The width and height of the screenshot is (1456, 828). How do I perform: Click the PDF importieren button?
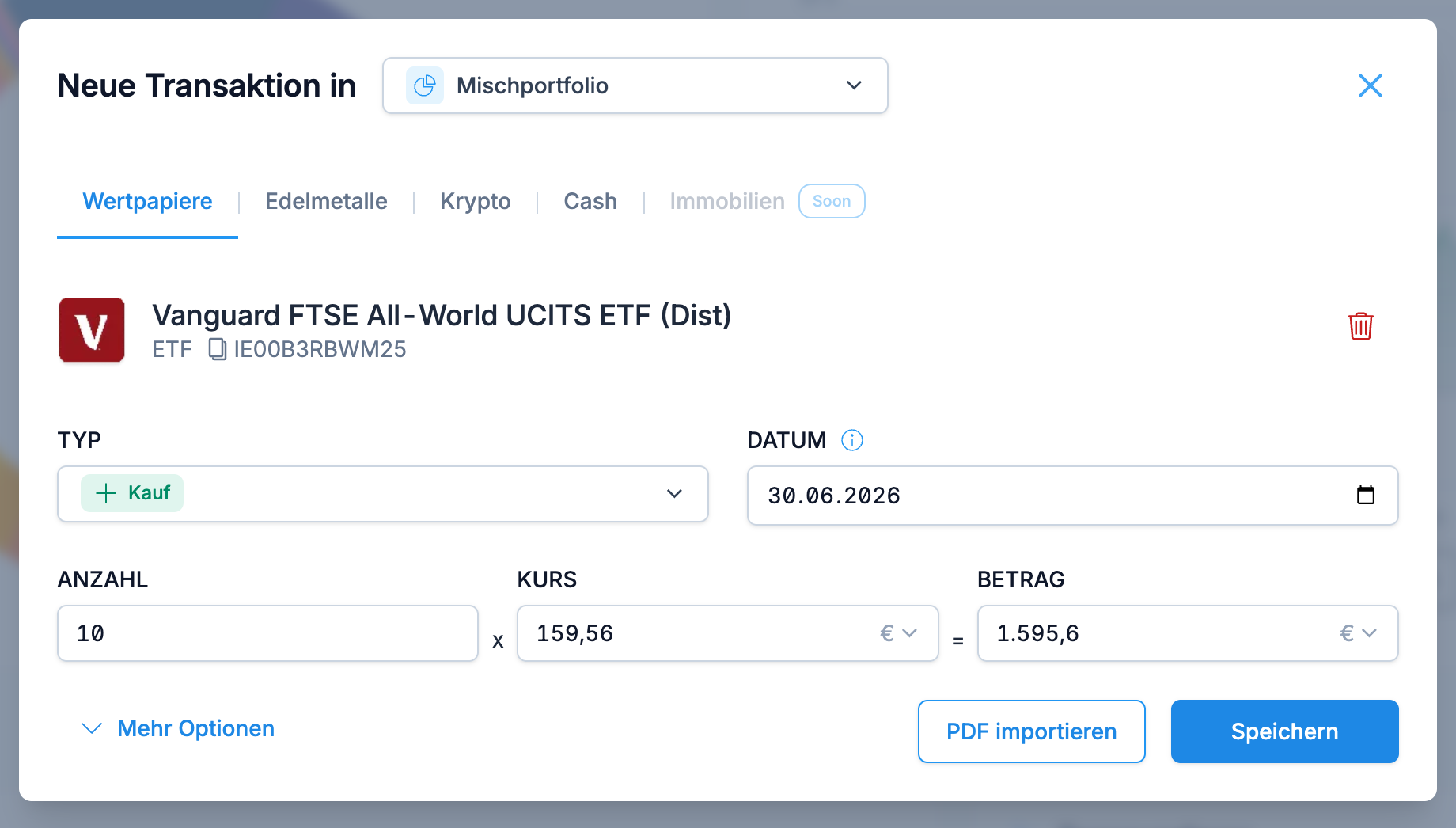tap(1032, 731)
